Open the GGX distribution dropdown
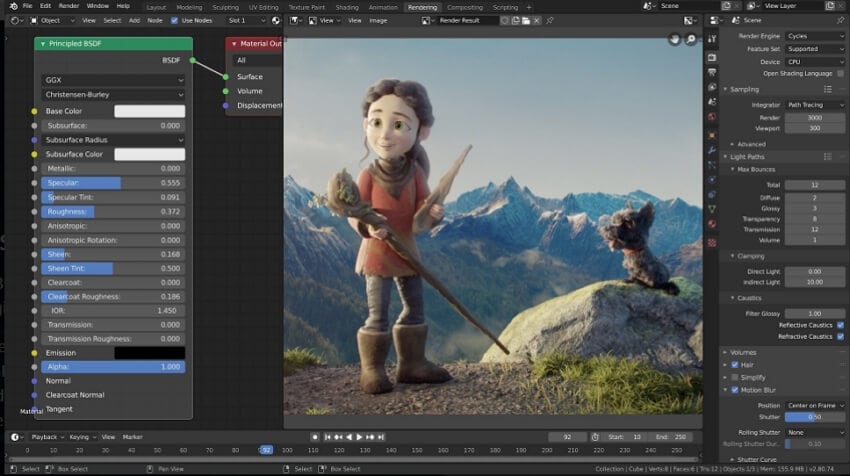The image size is (850, 476). point(113,80)
